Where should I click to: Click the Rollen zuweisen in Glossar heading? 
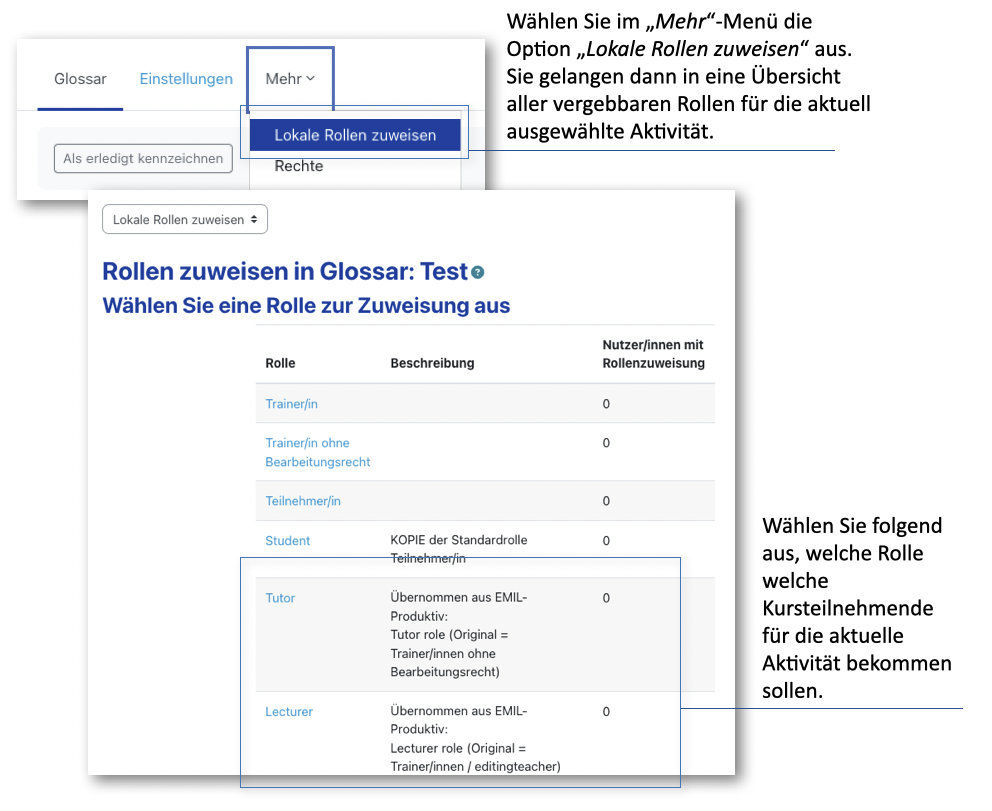285,272
